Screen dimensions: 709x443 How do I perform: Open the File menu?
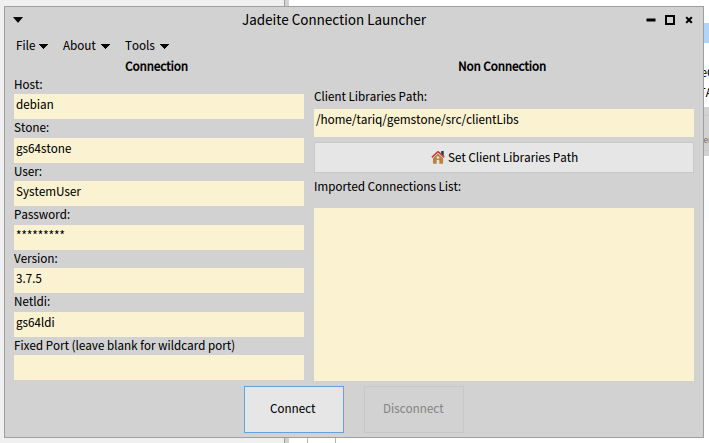point(33,45)
